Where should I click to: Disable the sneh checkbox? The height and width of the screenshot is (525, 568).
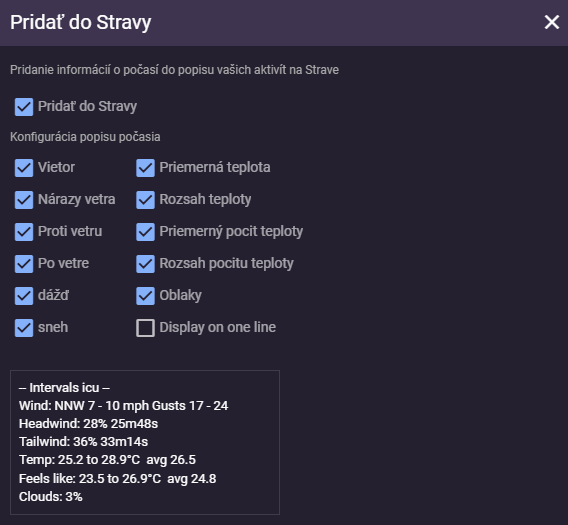coord(24,328)
